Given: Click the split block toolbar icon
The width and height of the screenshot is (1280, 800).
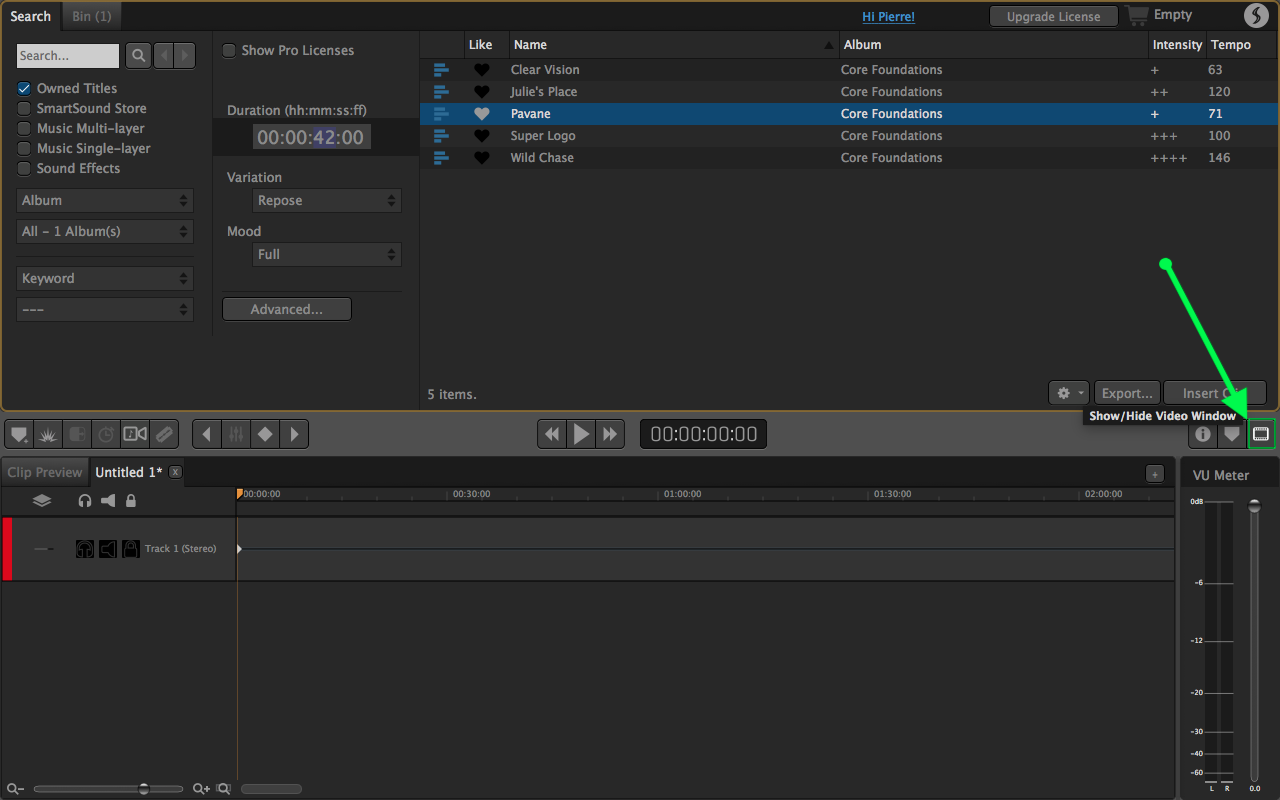Looking at the screenshot, I should click(x=77, y=434).
